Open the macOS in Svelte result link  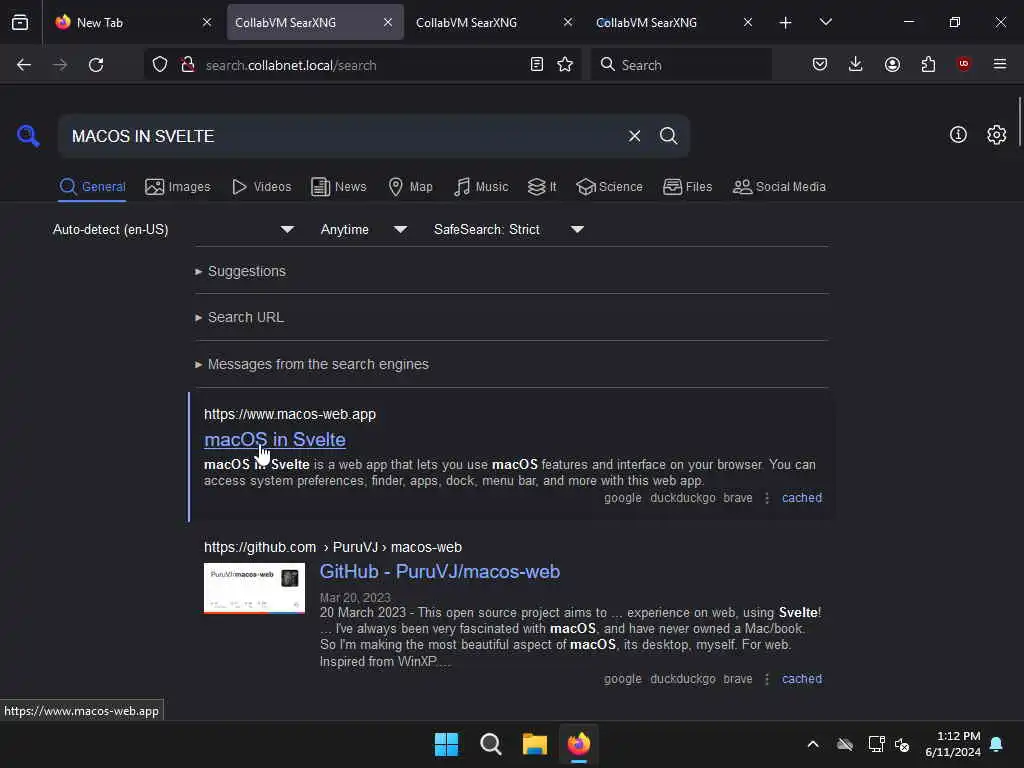click(x=275, y=440)
